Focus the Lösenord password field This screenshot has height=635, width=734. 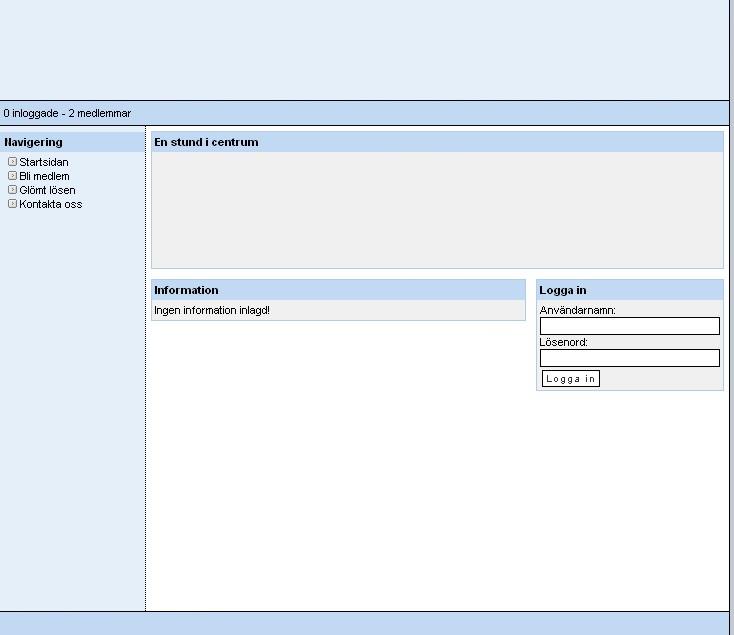[630, 358]
